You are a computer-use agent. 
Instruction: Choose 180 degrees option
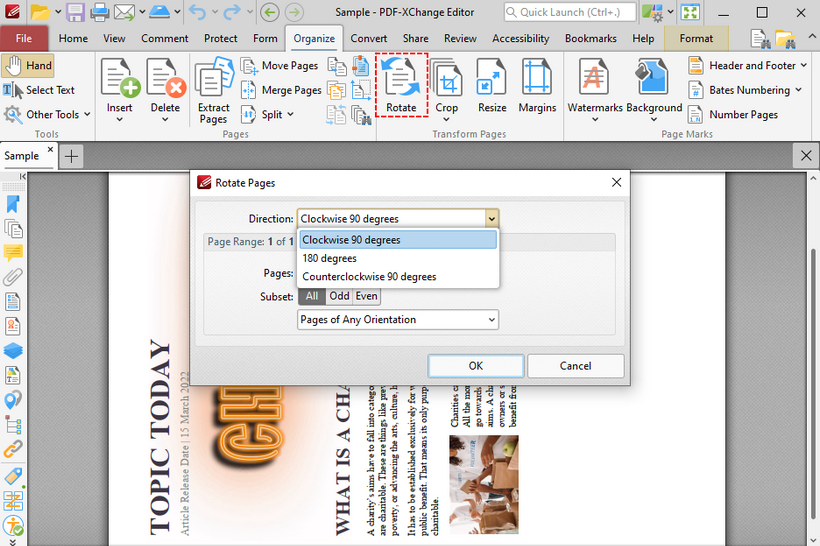(x=398, y=258)
